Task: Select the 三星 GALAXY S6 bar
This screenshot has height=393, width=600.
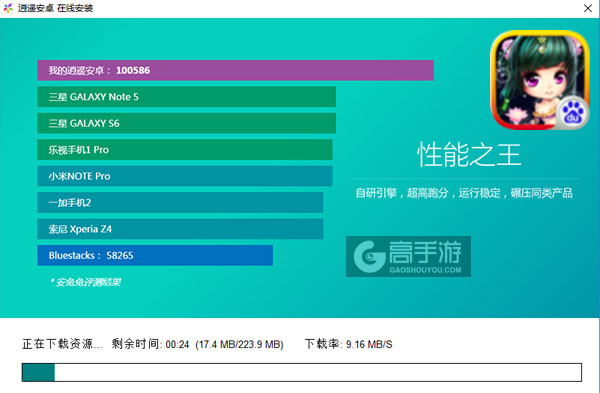Action: click(187, 123)
